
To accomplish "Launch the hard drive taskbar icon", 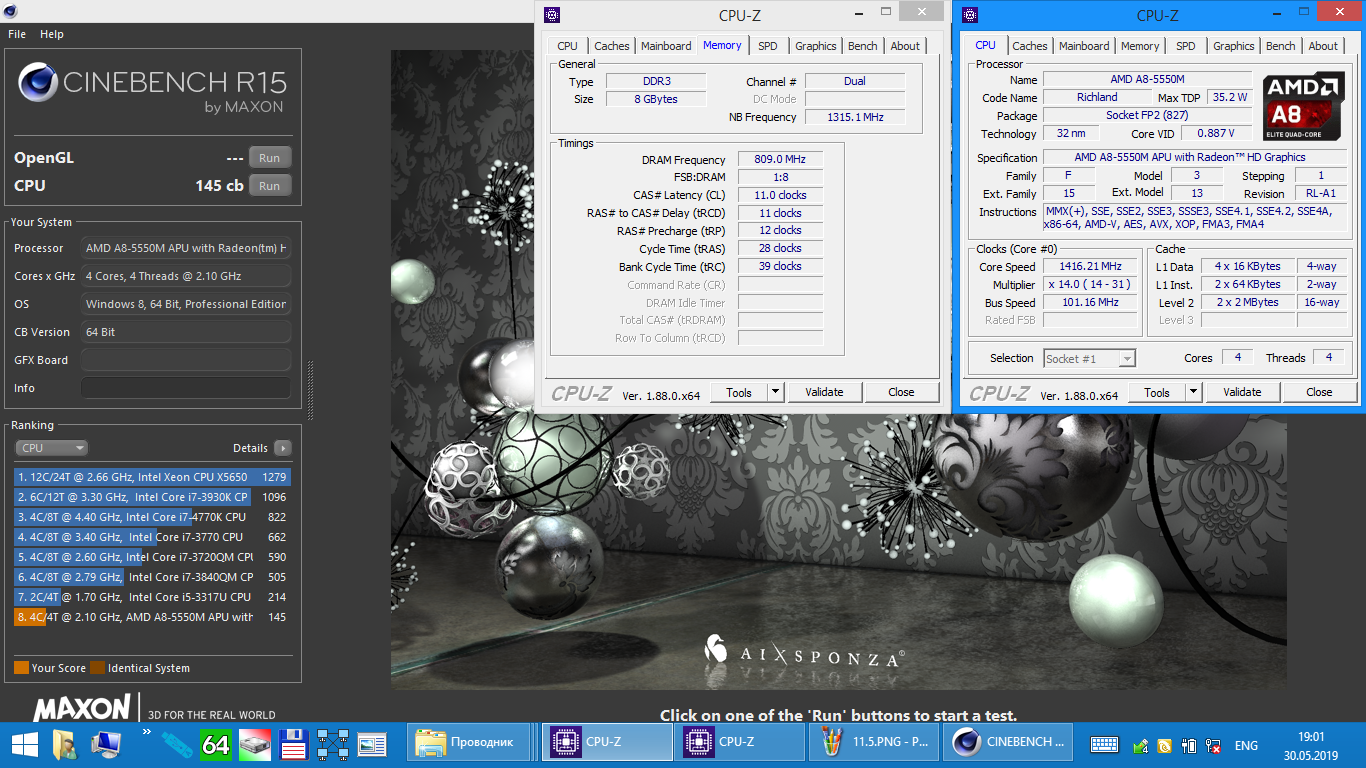I will tap(254, 744).
